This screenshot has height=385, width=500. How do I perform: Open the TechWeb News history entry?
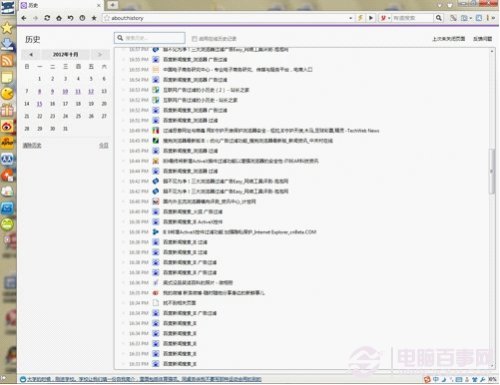(271, 131)
